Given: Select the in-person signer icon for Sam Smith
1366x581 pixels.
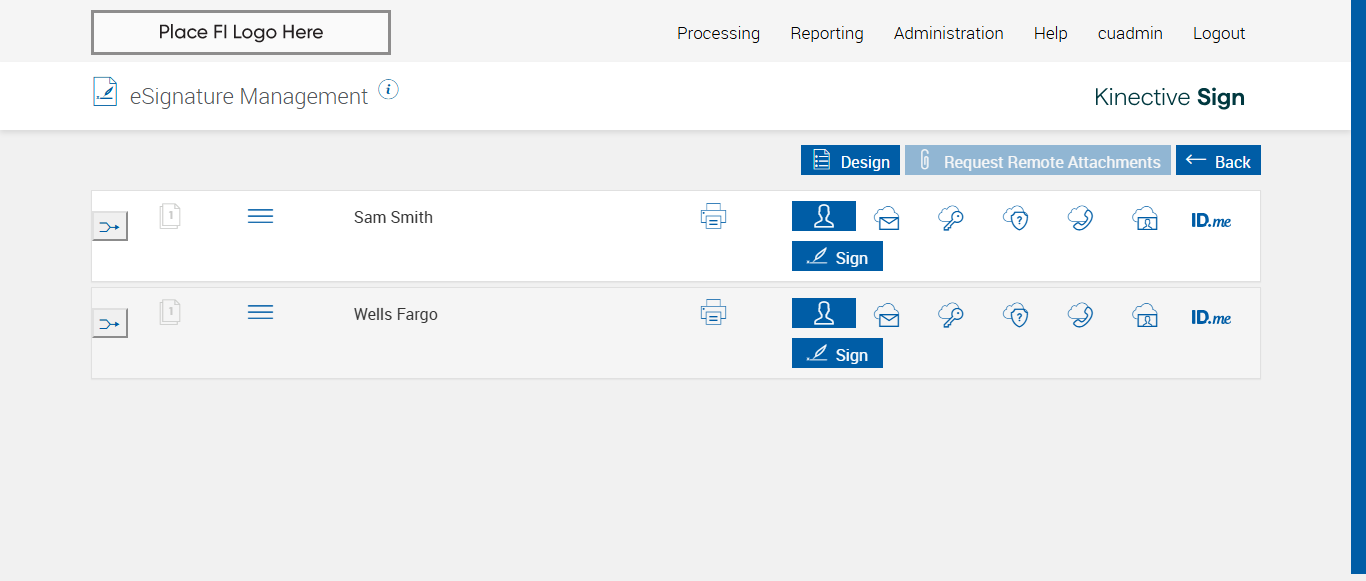Looking at the screenshot, I should click(x=824, y=216).
